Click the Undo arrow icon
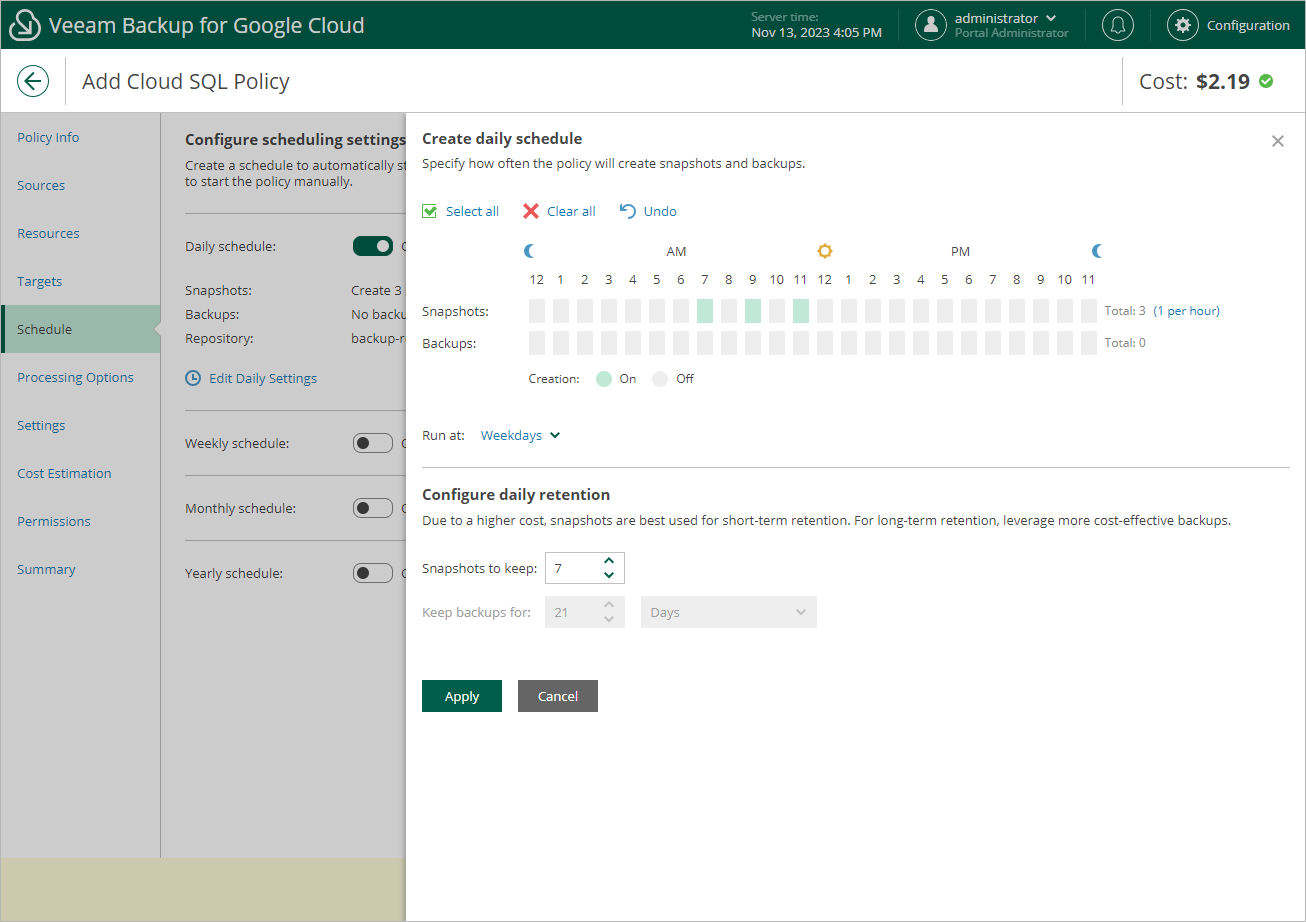Image resolution: width=1306 pixels, height=922 pixels. (x=628, y=211)
